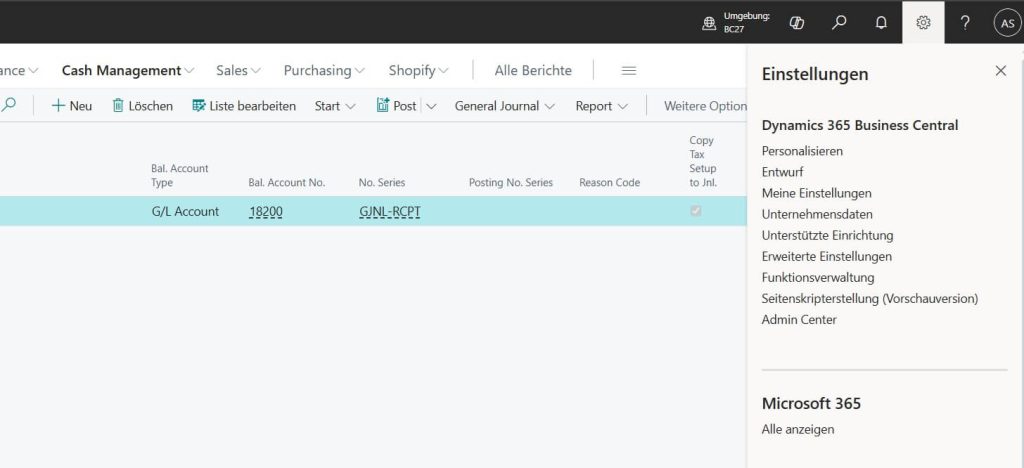Select Personalisieren in settings panel
Viewport: 1024px width, 468px height.
pos(802,151)
